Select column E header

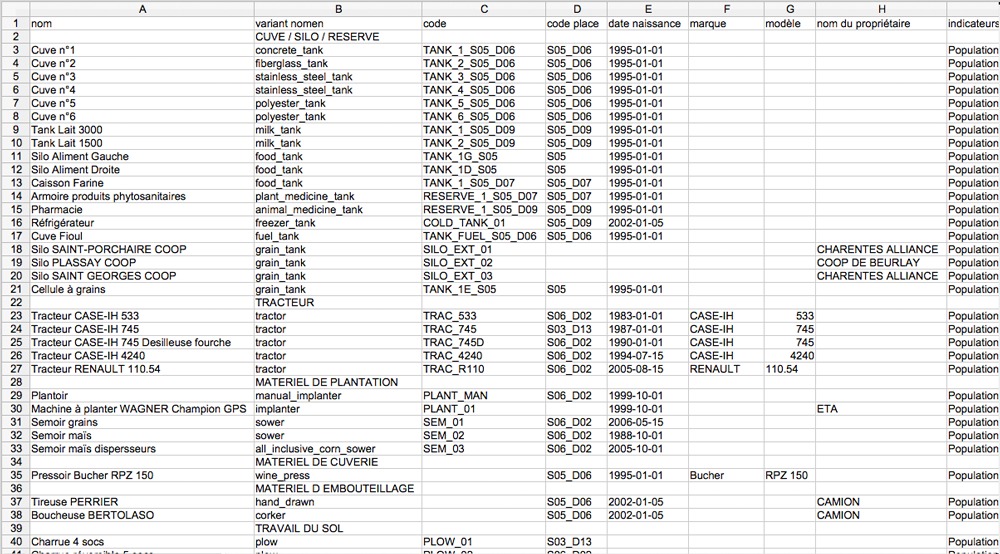point(647,9)
